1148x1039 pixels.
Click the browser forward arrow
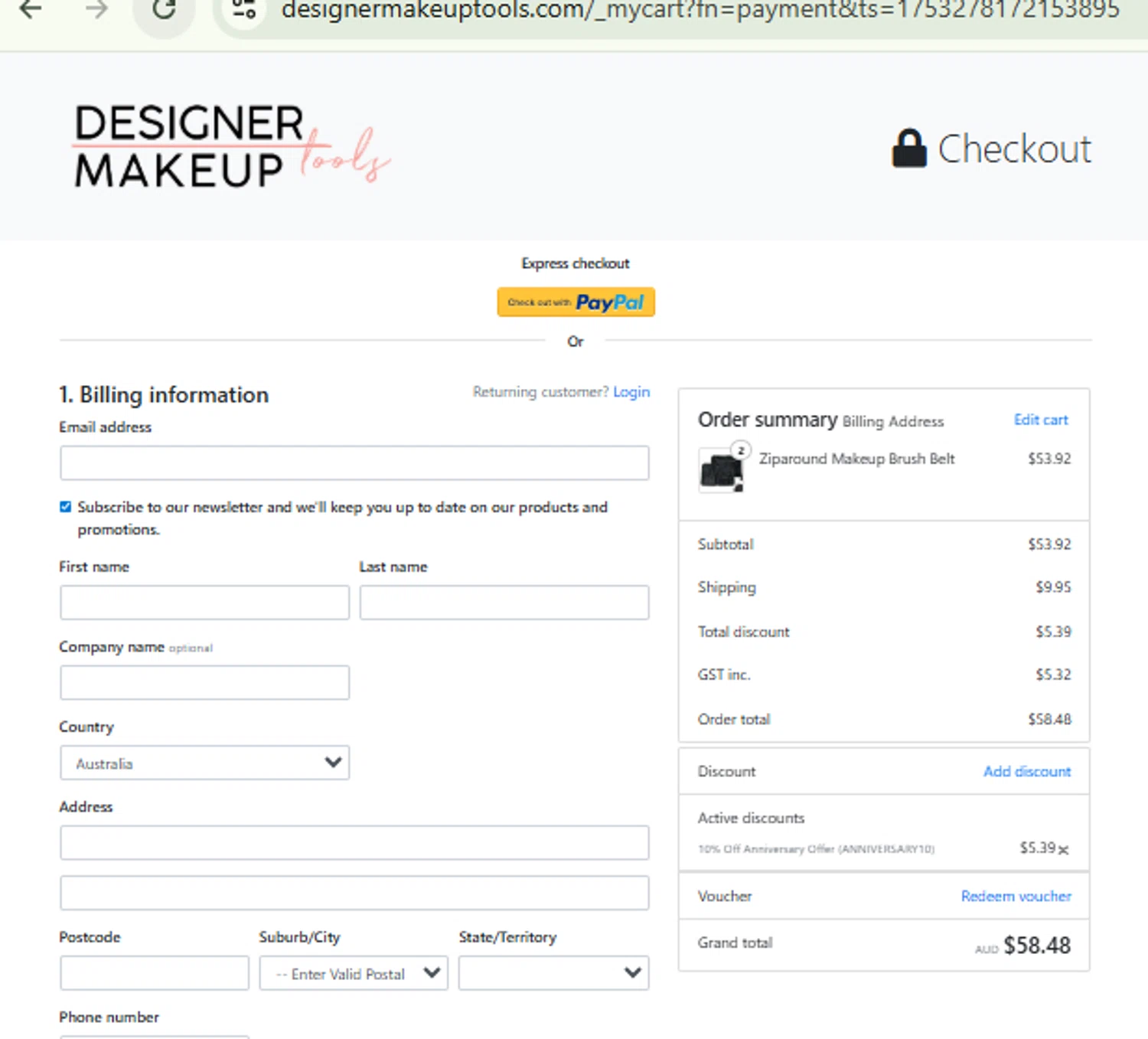[x=96, y=9]
